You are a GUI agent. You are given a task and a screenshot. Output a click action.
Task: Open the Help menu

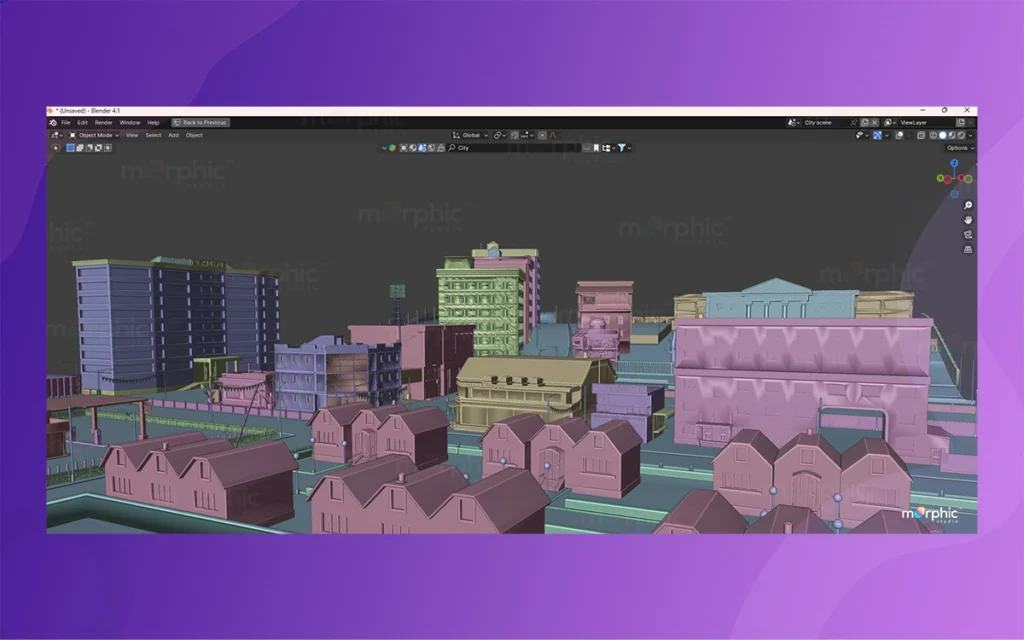coord(153,122)
